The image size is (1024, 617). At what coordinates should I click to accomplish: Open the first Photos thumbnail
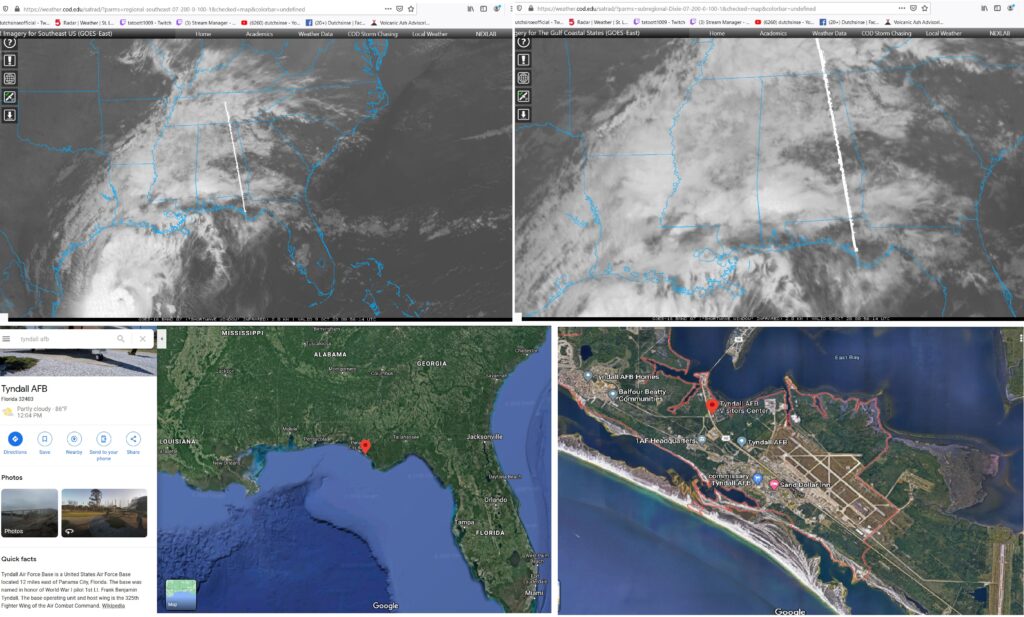coord(27,513)
